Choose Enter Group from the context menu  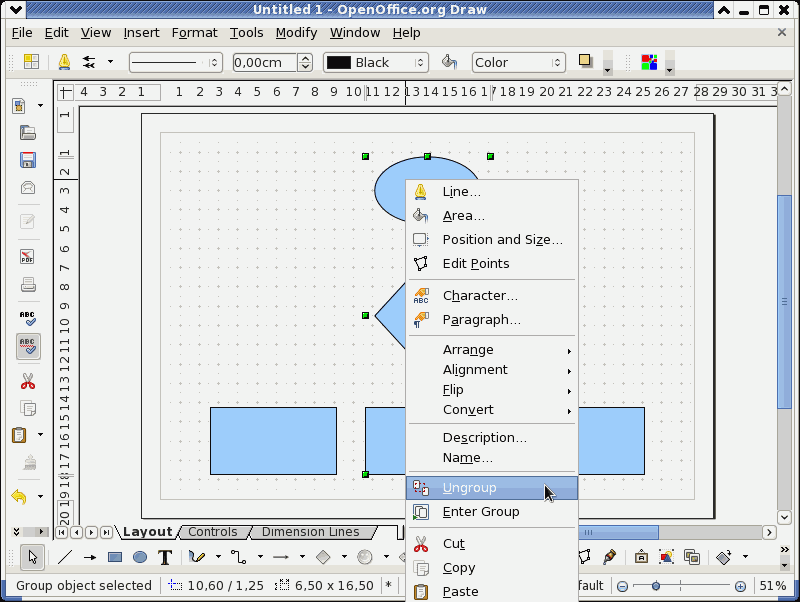tap(492, 512)
